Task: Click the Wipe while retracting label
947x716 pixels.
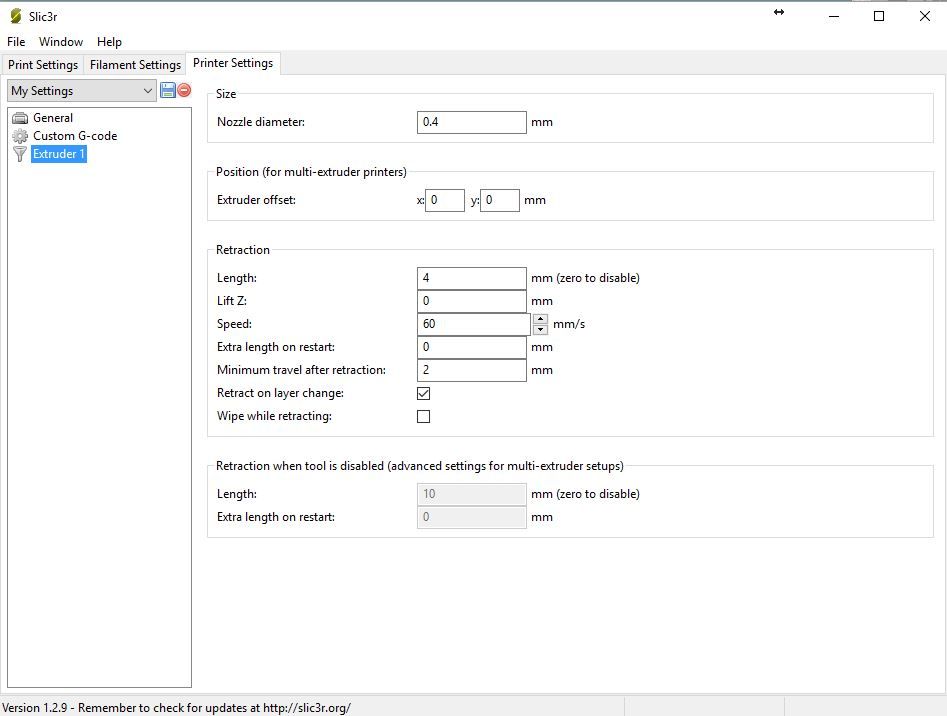Action: 274,416
